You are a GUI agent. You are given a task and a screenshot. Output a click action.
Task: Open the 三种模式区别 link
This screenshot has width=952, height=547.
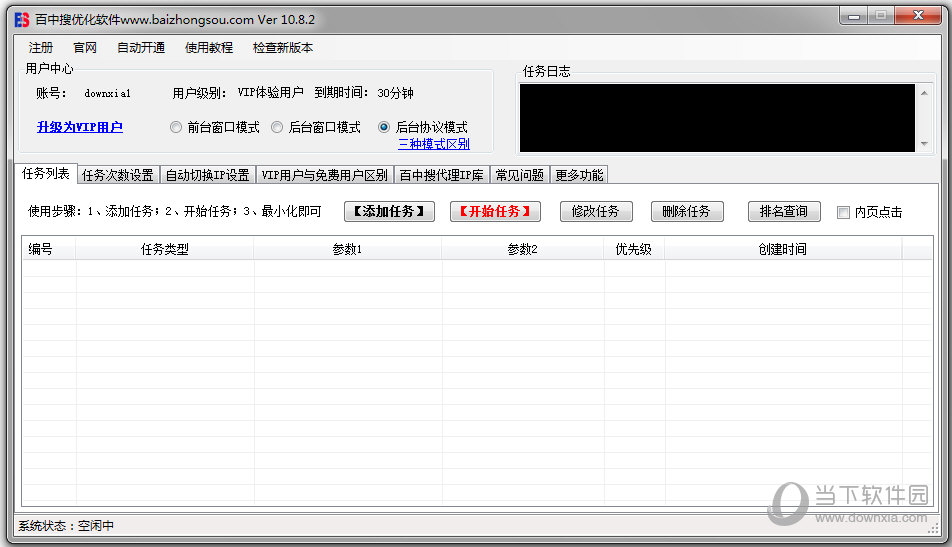point(434,144)
